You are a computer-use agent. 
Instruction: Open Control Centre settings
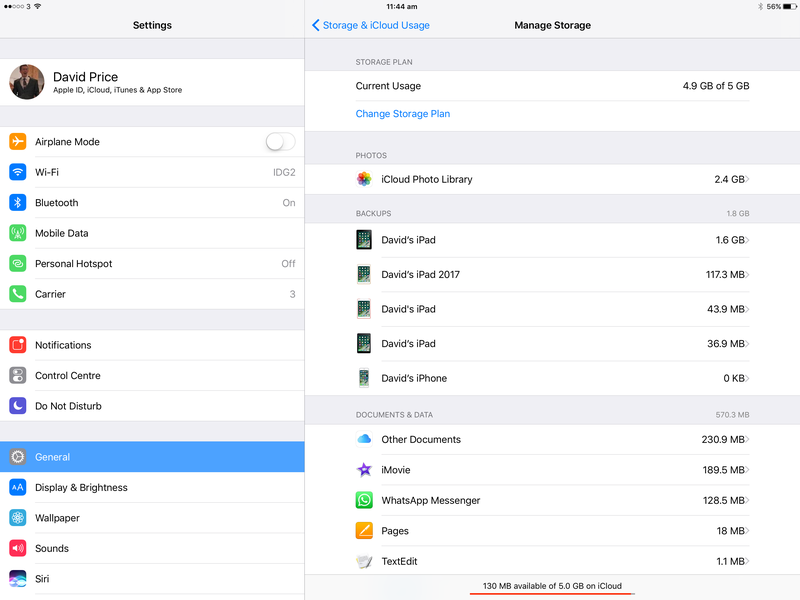(x=152, y=376)
